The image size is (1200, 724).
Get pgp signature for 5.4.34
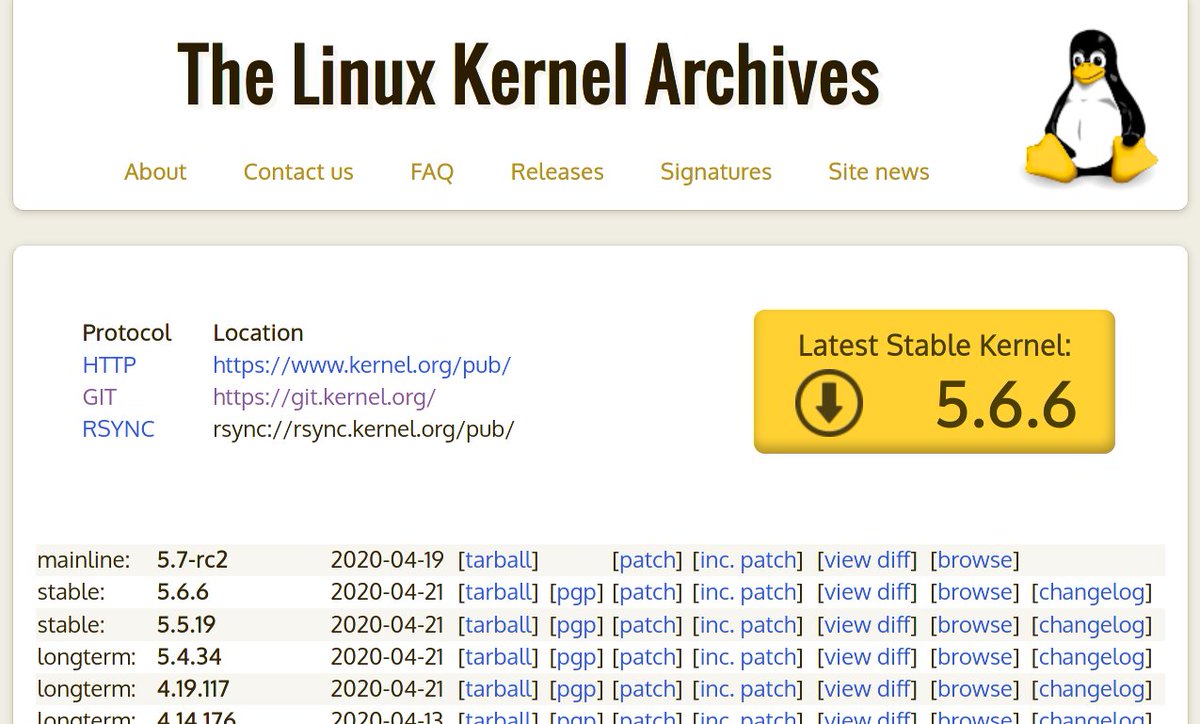coord(577,657)
